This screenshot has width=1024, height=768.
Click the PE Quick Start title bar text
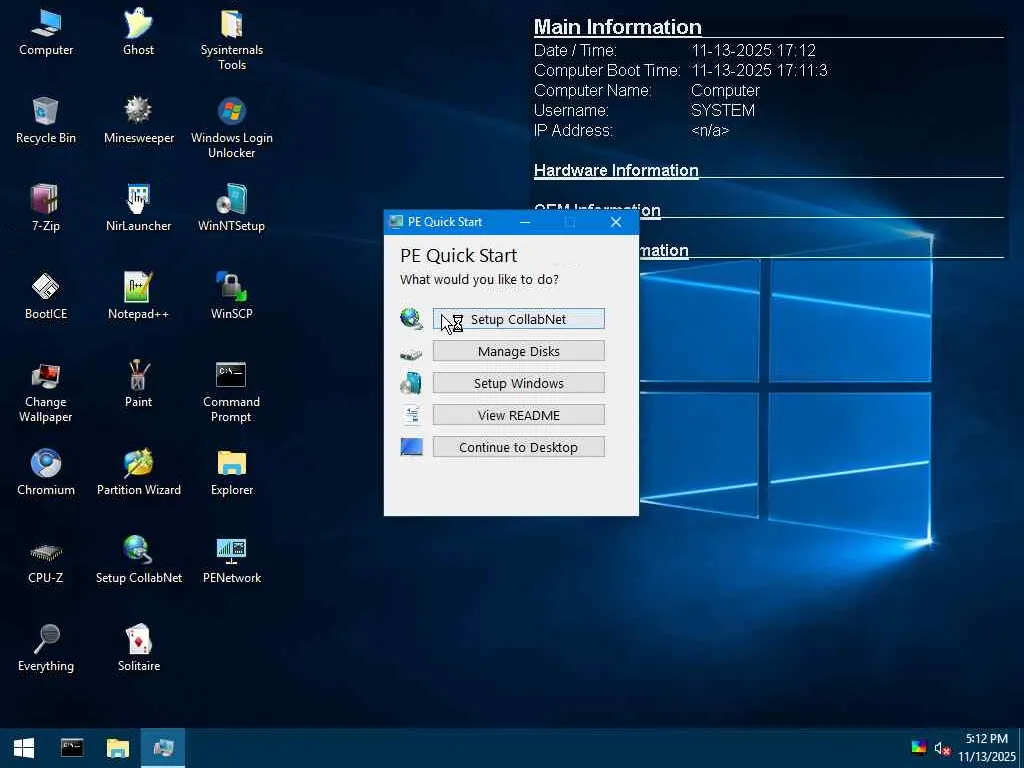click(445, 222)
